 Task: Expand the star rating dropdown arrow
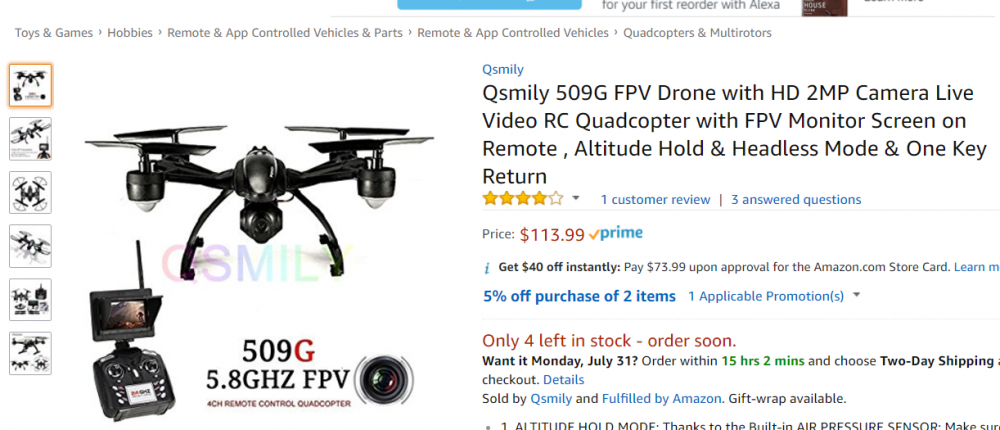coord(576,199)
